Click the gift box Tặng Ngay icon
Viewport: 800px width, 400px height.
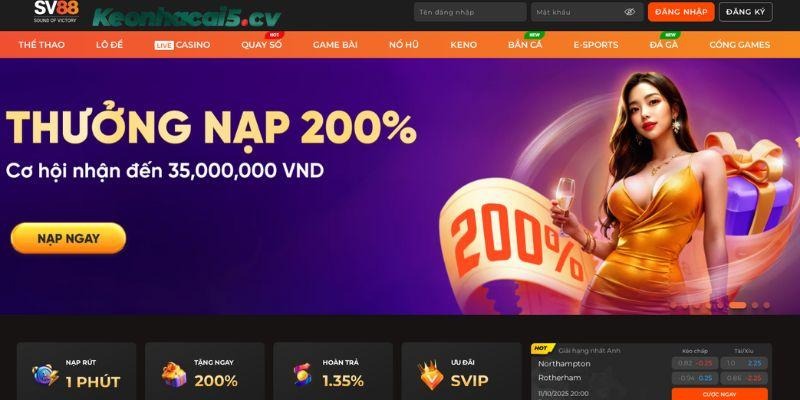pos(174,374)
